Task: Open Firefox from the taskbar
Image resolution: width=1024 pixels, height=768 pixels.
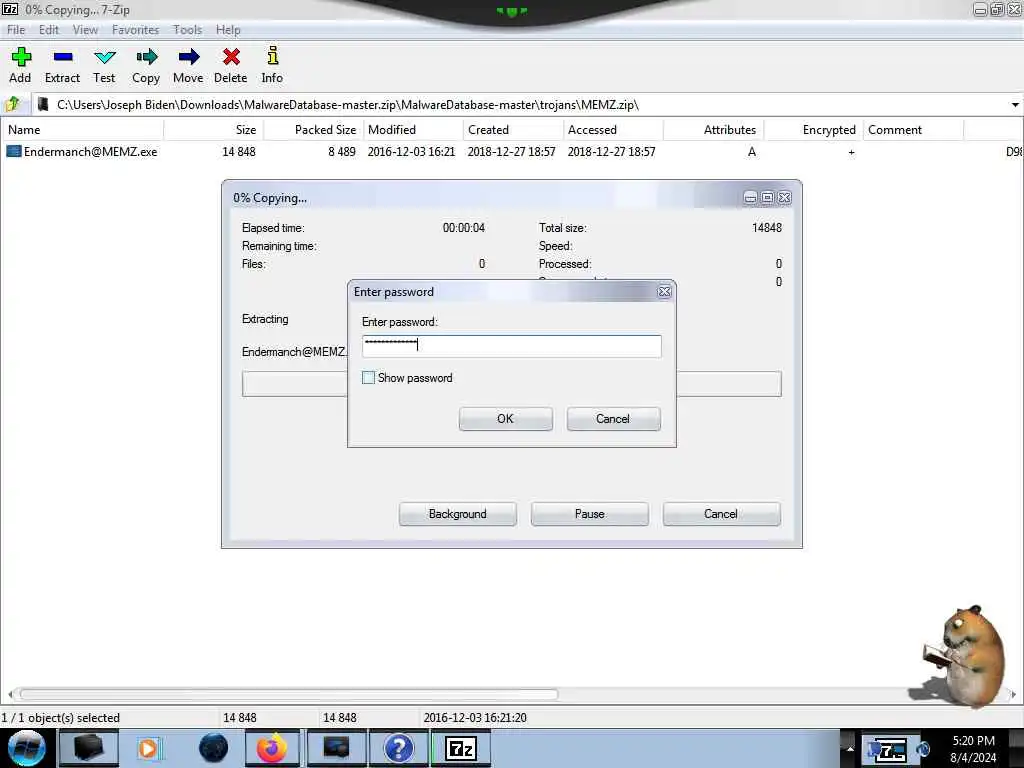Action: (x=272, y=748)
